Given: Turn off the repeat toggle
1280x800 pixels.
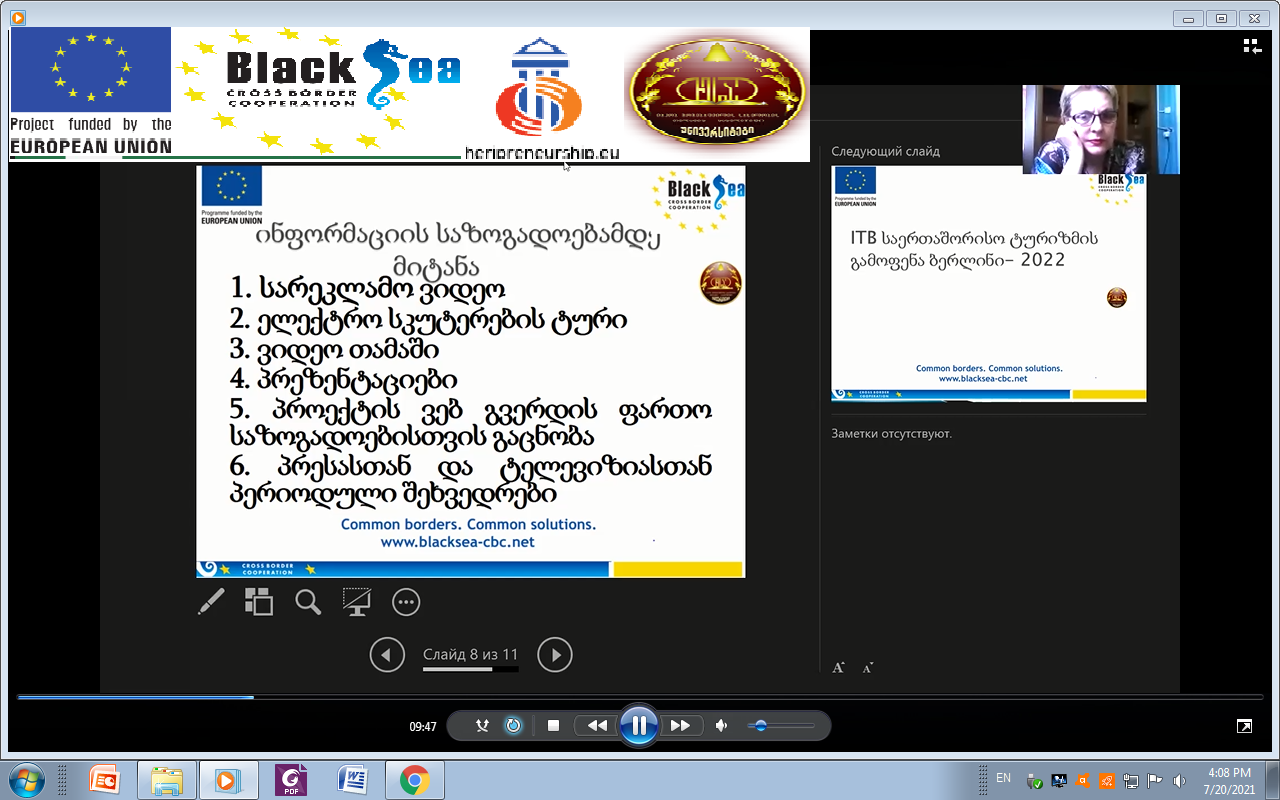Looking at the screenshot, I should (513, 726).
